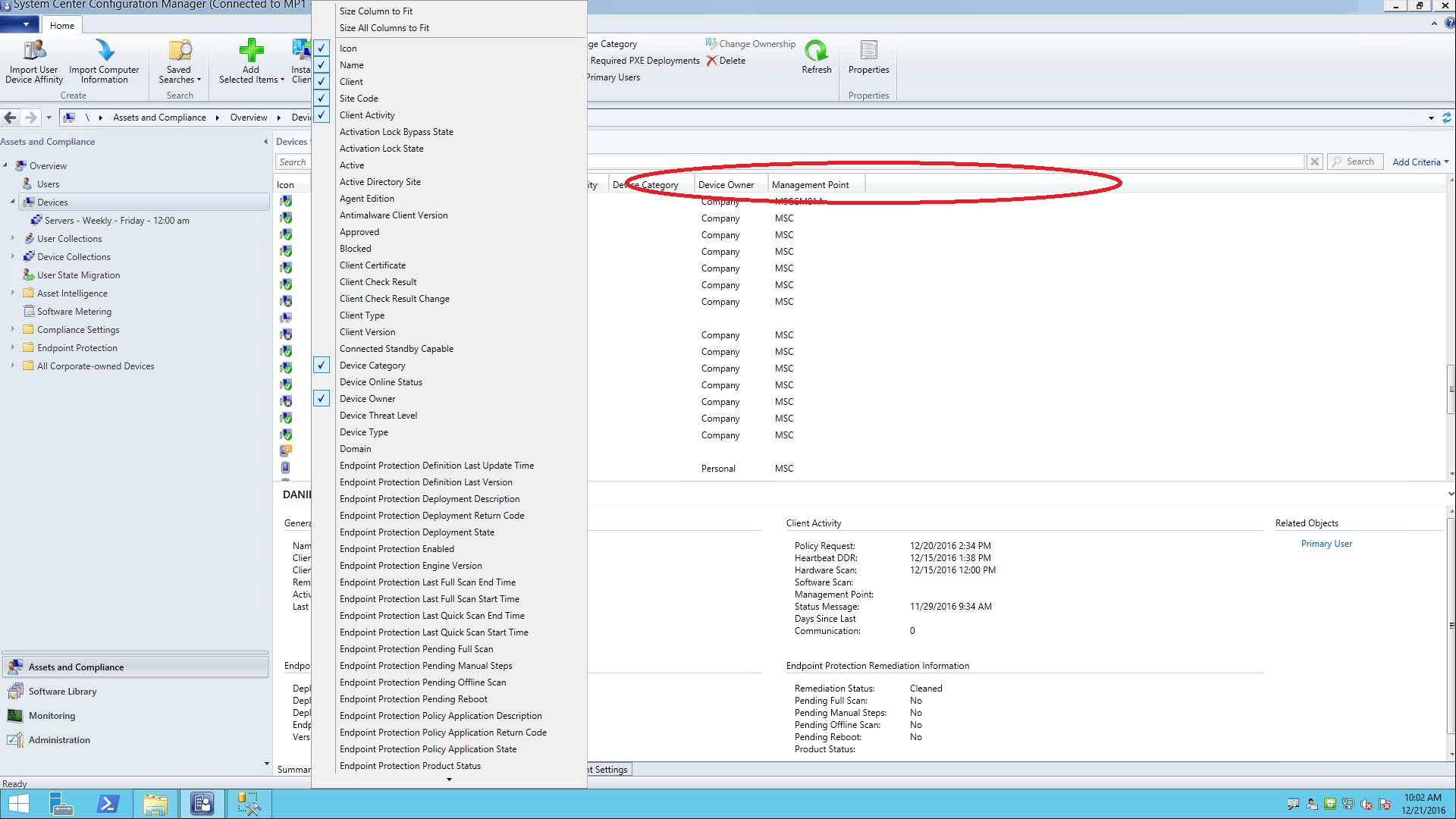1456x819 pixels.
Task: Open Windows Start button
Action: coord(19,804)
